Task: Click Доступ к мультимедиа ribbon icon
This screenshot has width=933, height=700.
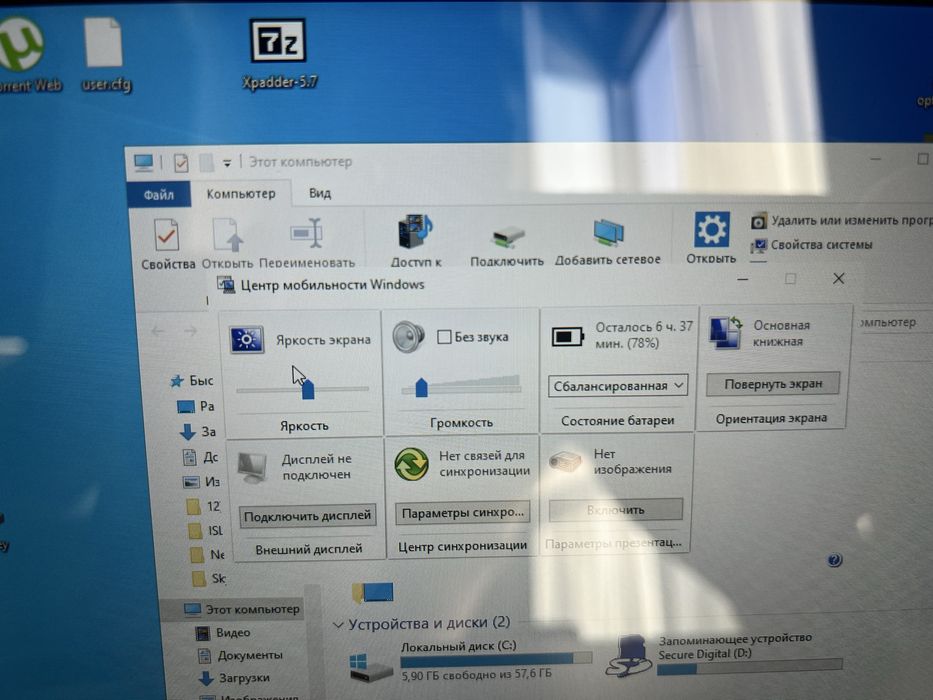Action: [x=415, y=232]
